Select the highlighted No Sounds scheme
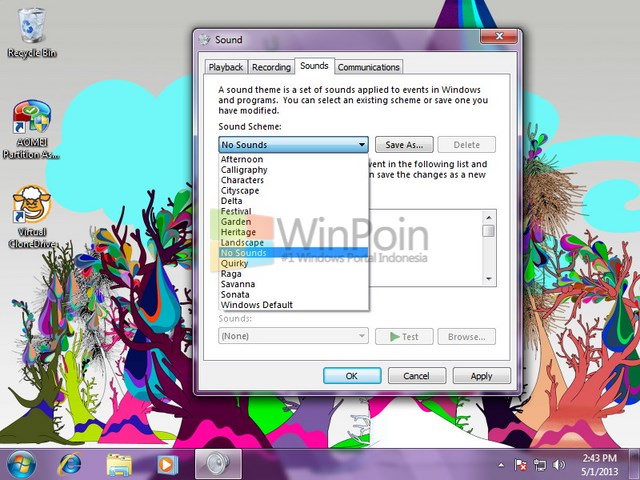 [x=293, y=253]
